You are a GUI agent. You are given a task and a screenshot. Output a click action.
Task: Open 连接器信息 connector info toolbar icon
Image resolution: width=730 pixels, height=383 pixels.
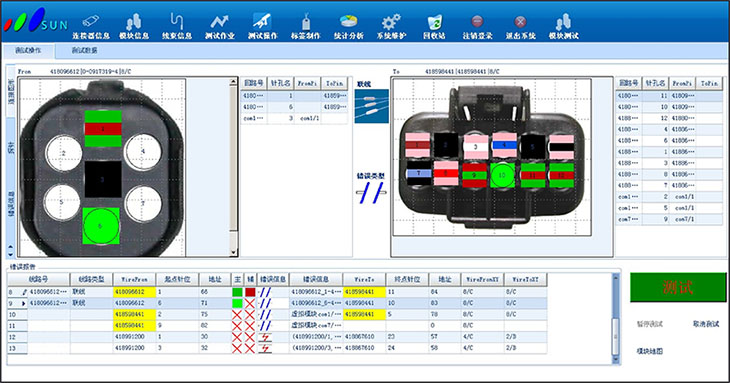click(91, 27)
